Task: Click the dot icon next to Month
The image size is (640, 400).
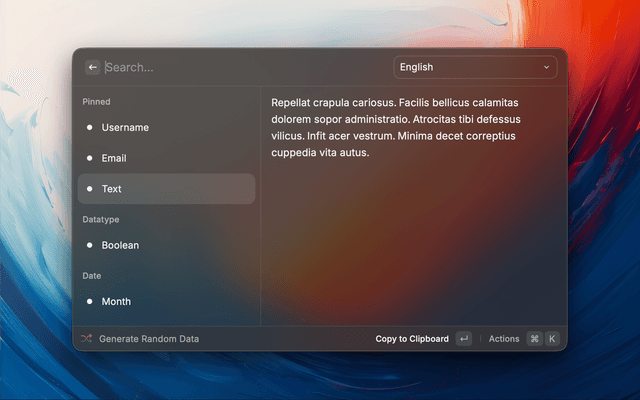Action: pos(90,301)
